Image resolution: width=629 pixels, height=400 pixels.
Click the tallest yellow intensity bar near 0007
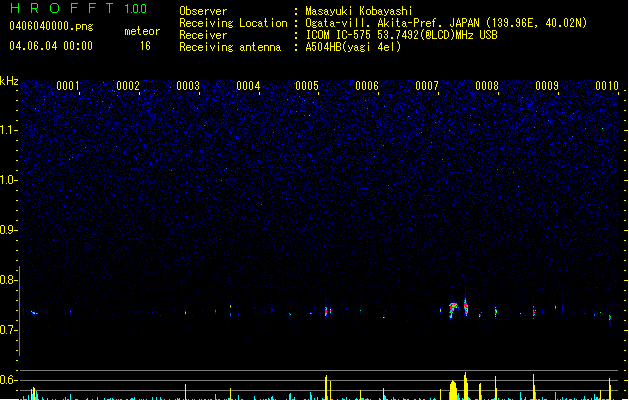tap(466, 386)
